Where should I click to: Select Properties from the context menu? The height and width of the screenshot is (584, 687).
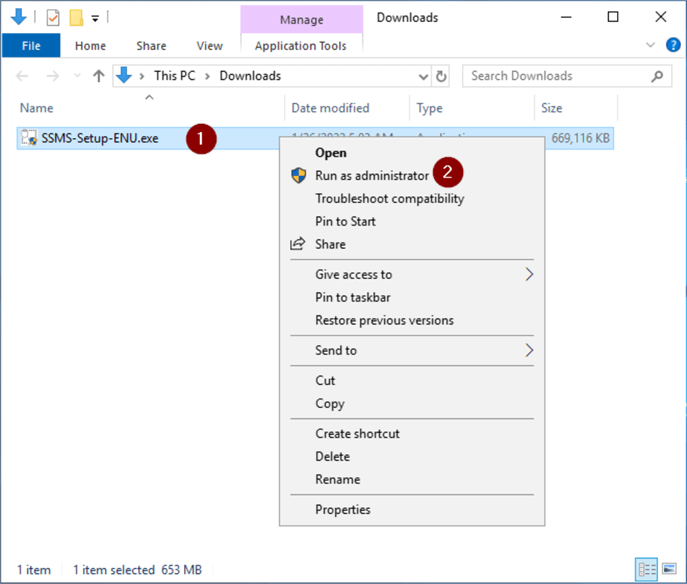(x=342, y=509)
